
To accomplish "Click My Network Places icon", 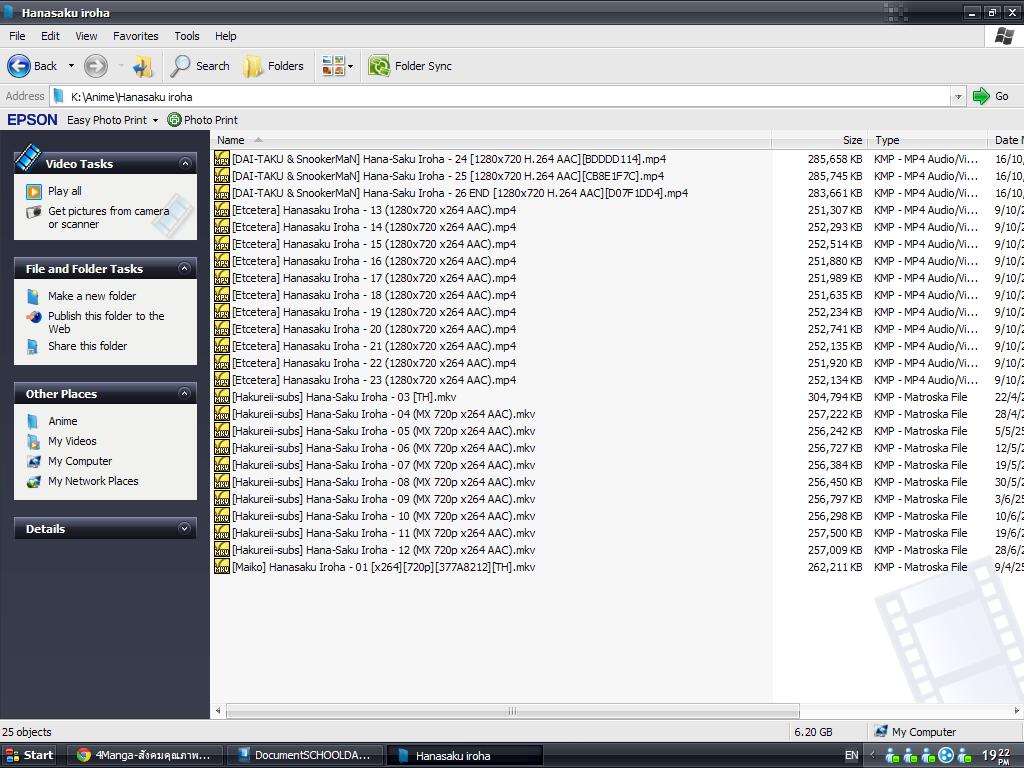I will pyautogui.click(x=34, y=482).
